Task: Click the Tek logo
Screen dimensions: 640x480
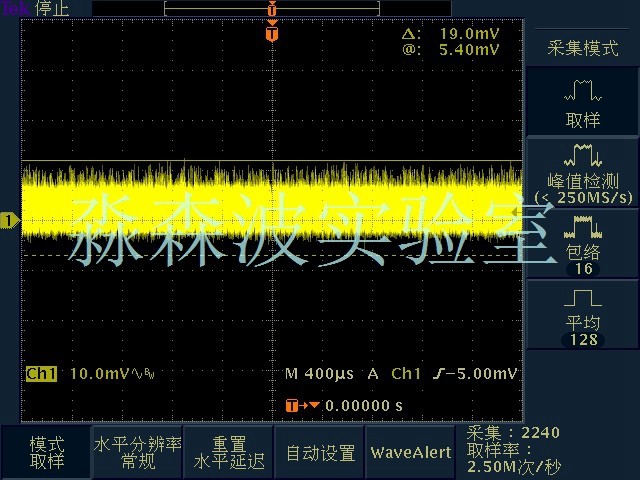Action: [16, 8]
